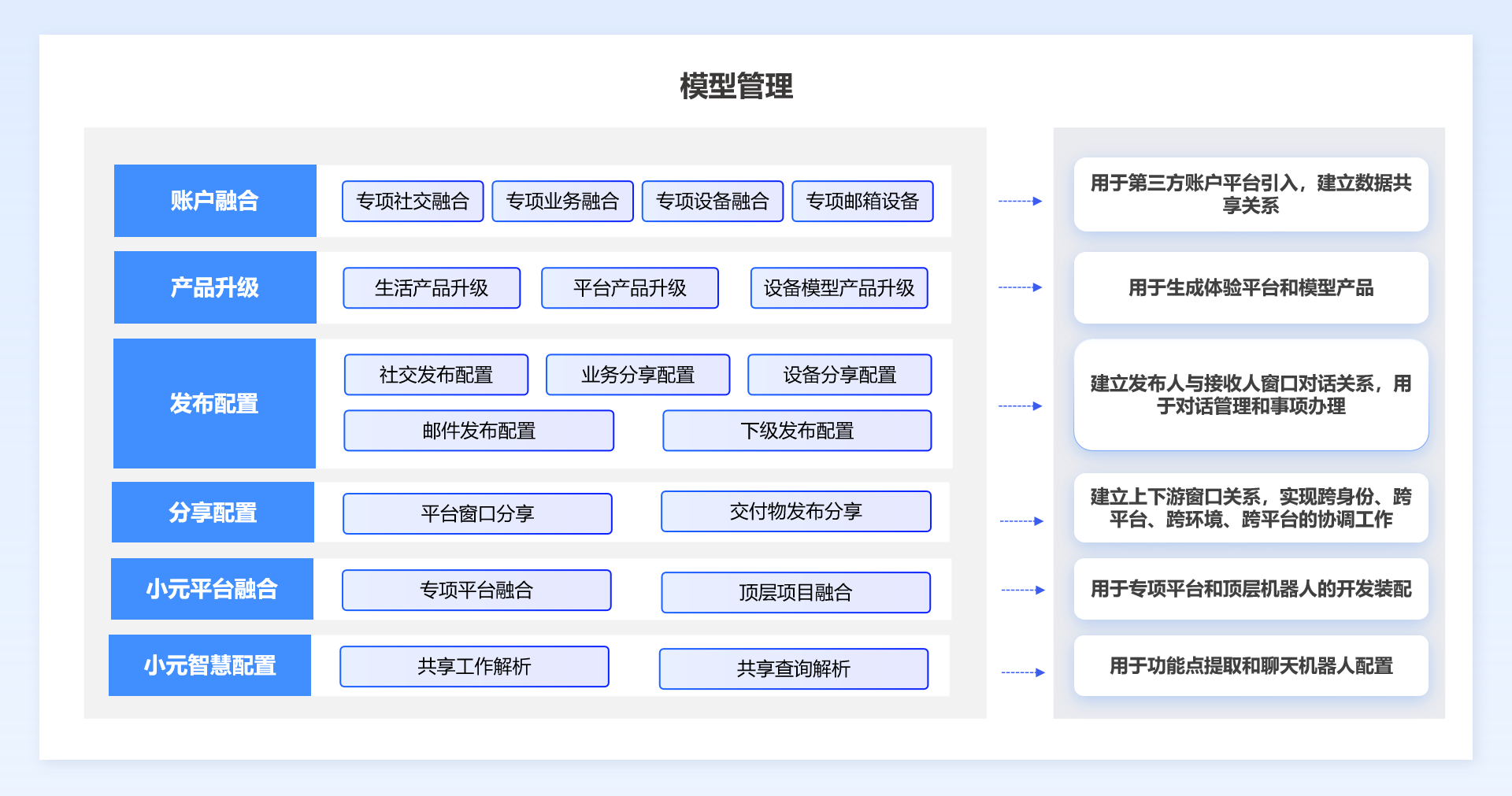
Task: Click the dashed arrow beside 小元智慧配置 row
Action: click(1022, 672)
